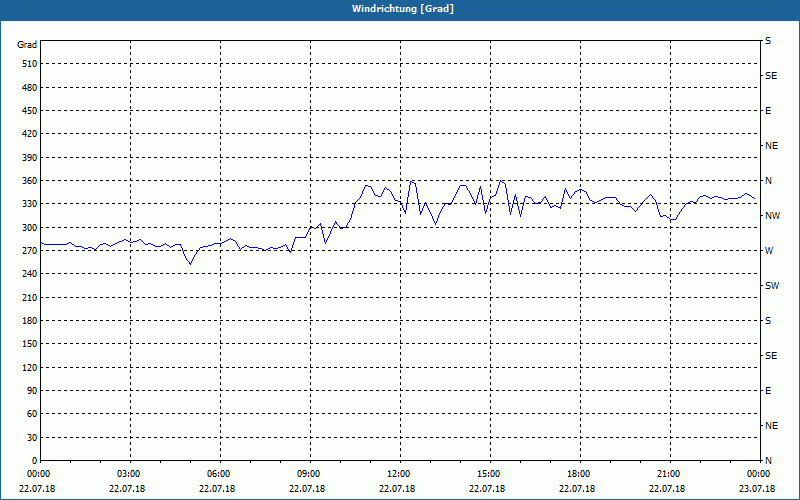Select the N compass label aligned with 0
The image size is (800, 500).
768,461
